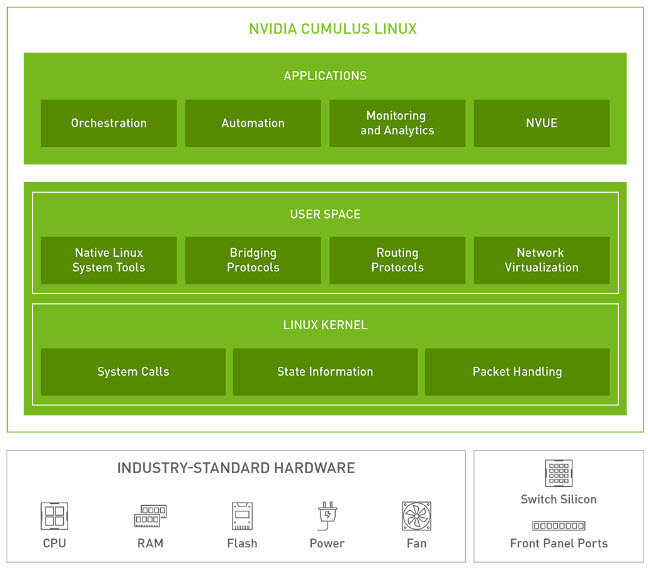Click the CPU chip icon

click(54, 516)
